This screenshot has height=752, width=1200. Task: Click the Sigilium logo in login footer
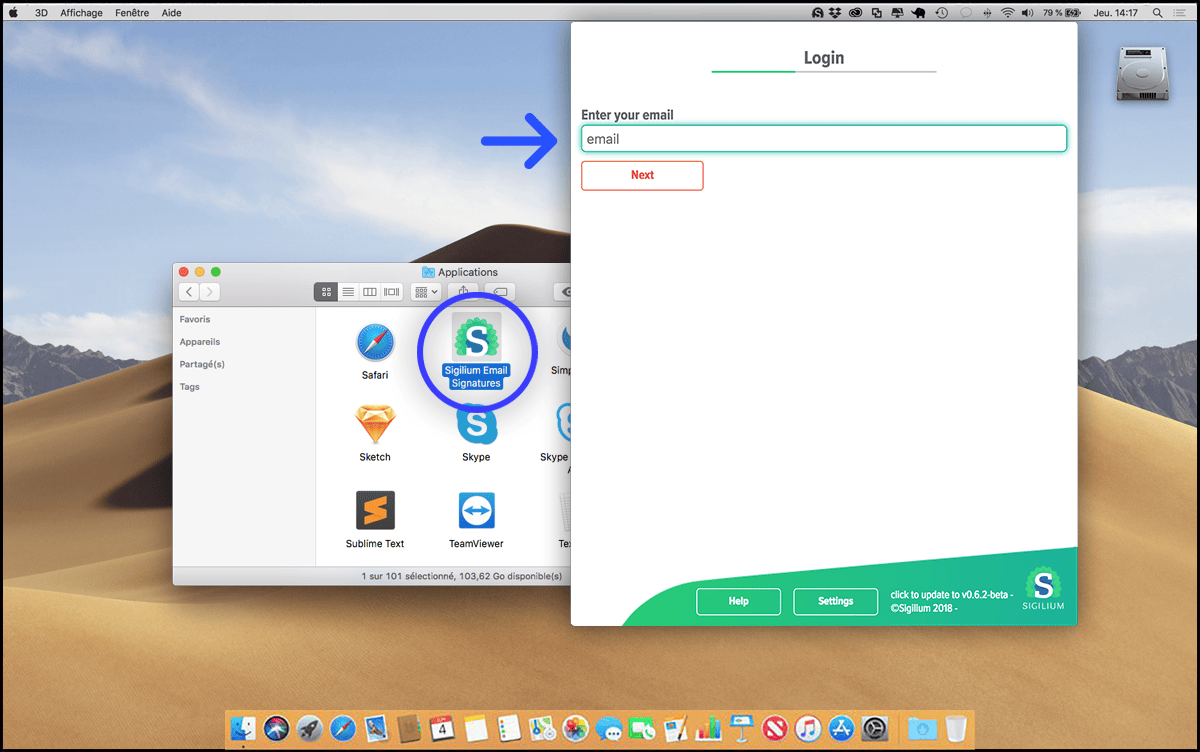pyautogui.click(x=1043, y=589)
